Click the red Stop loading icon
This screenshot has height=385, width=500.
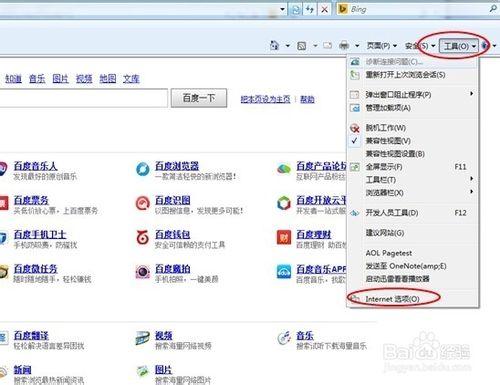point(324,10)
